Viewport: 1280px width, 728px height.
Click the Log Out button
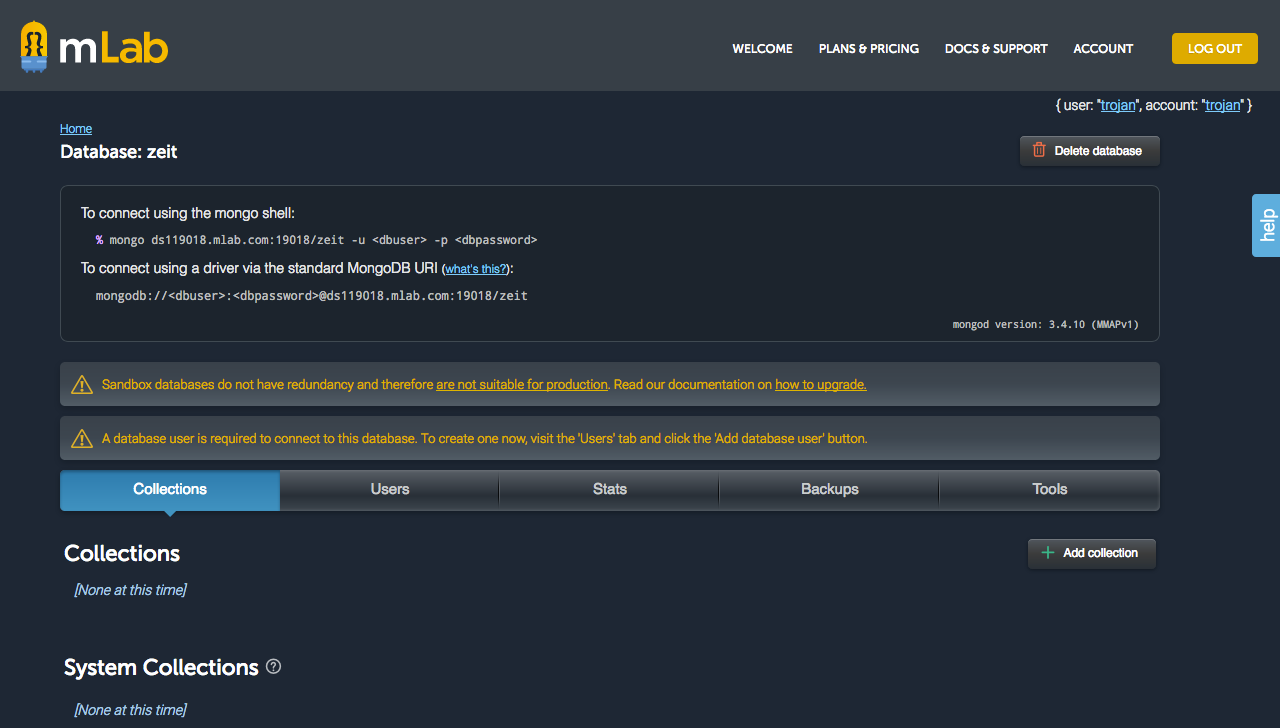pos(1215,48)
